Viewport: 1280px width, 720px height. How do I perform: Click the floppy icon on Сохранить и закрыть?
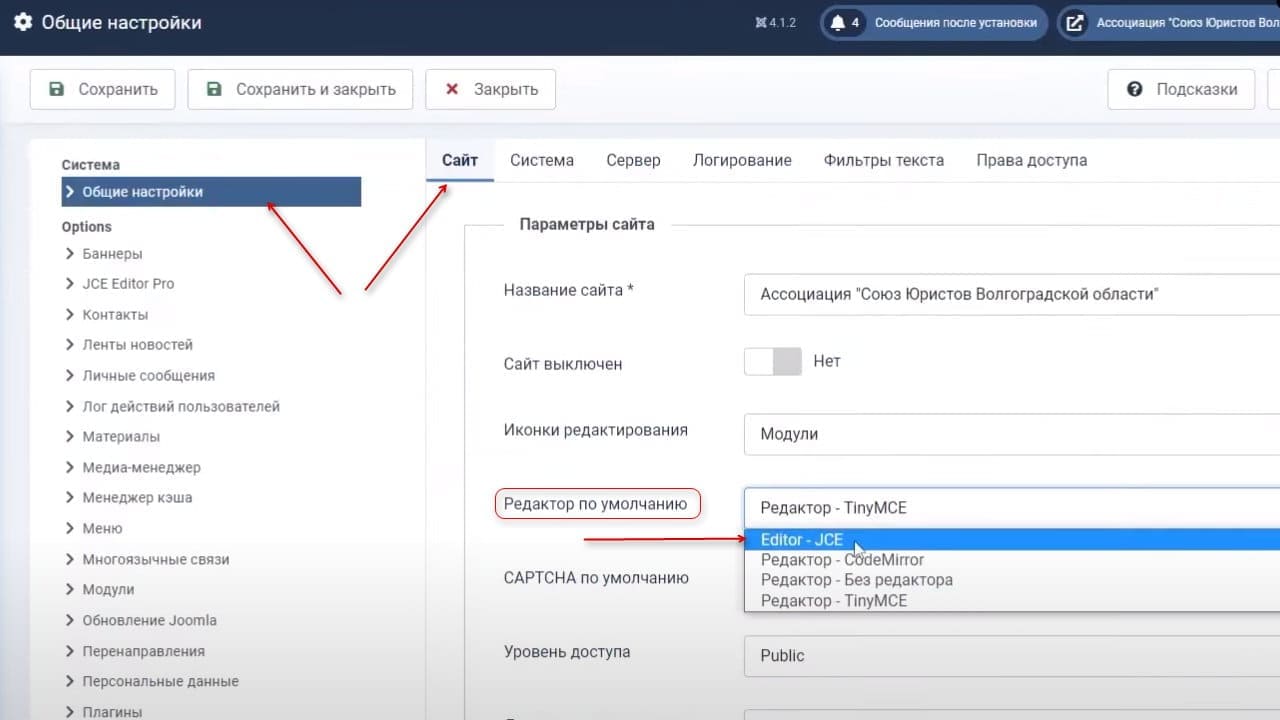pyautogui.click(x=214, y=89)
